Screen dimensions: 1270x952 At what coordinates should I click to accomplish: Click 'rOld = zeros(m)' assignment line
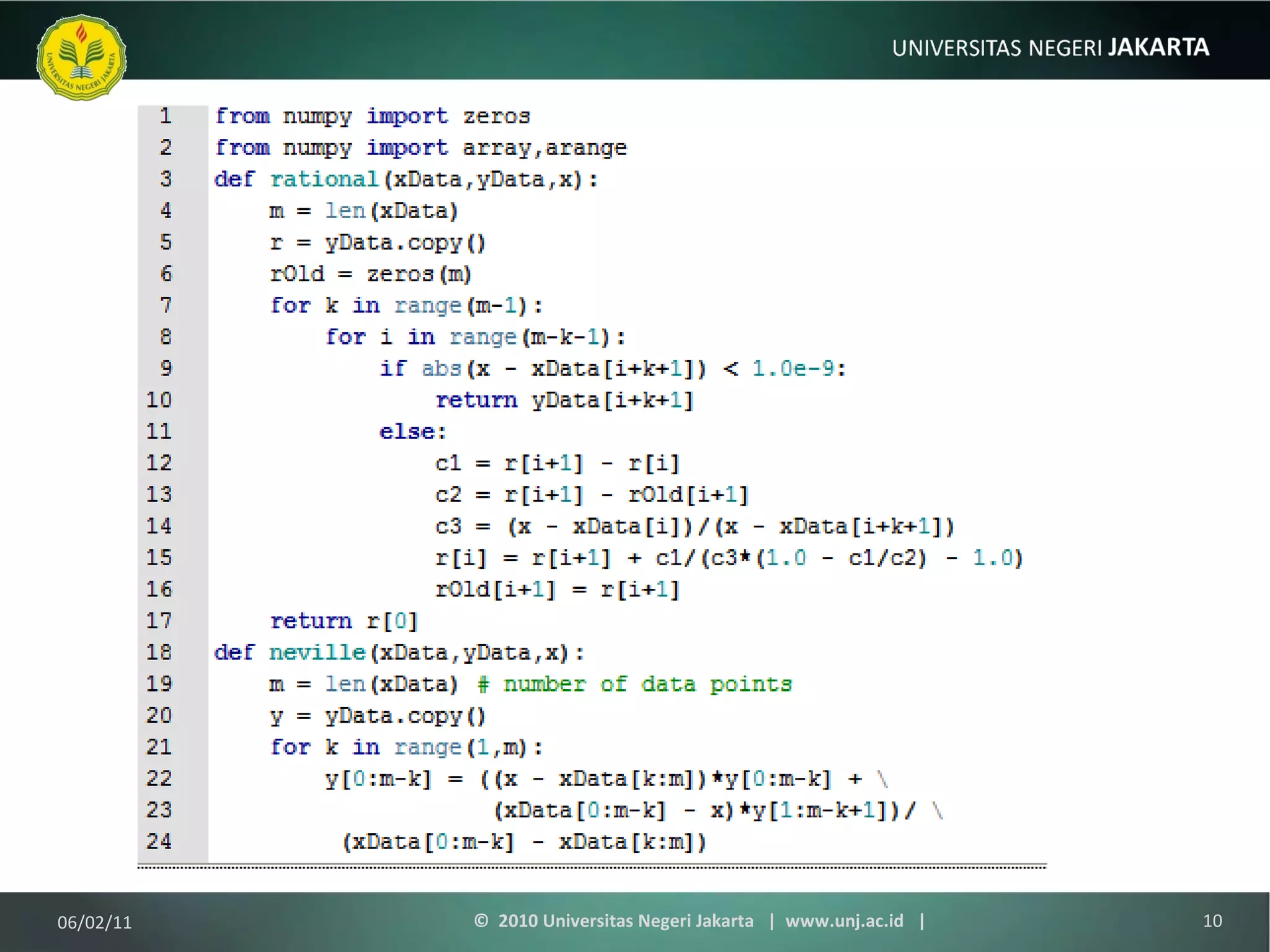pos(370,274)
